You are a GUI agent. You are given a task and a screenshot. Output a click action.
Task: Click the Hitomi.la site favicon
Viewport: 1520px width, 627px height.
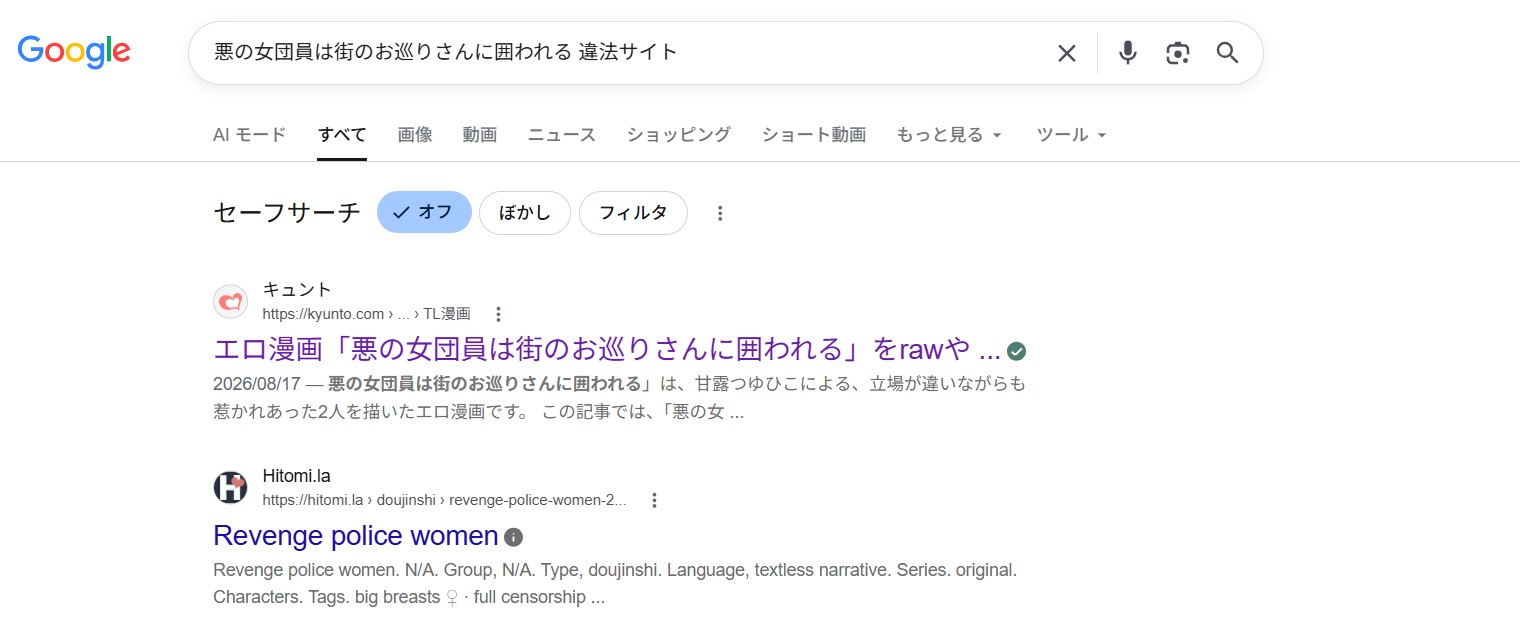pyautogui.click(x=230, y=487)
